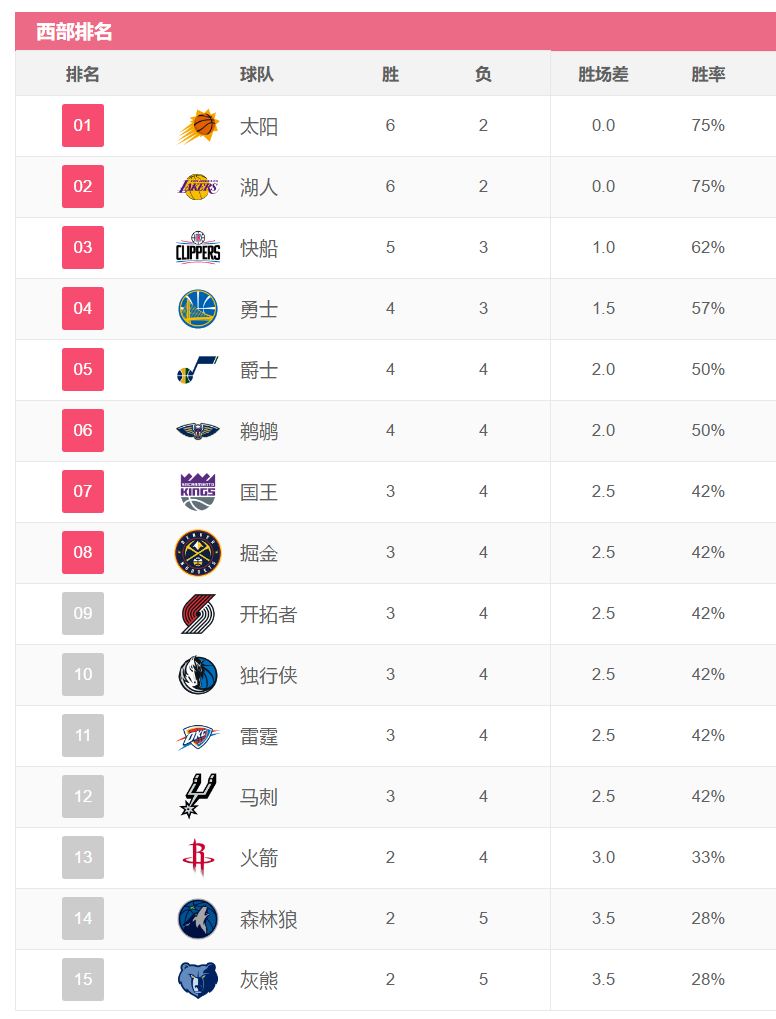776x1019 pixels.
Task: Click the pink rank 01 badge
Action: pos(83,126)
